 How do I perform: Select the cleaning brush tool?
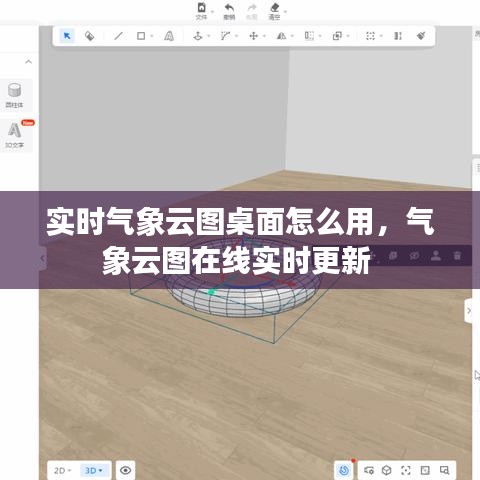point(421,36)
